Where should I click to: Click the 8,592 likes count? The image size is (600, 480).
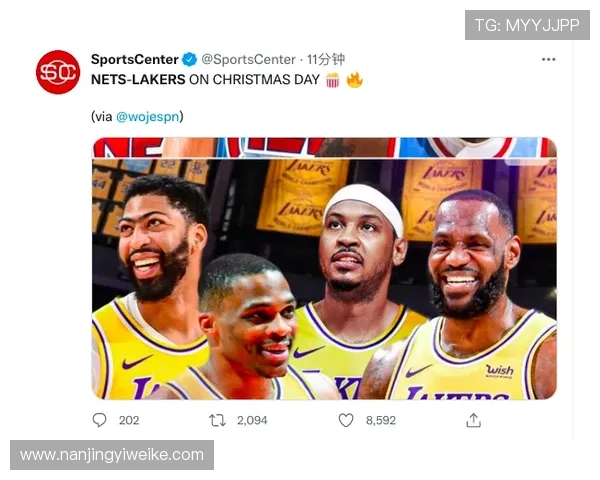pyautogui.click(x=381, y=420)
